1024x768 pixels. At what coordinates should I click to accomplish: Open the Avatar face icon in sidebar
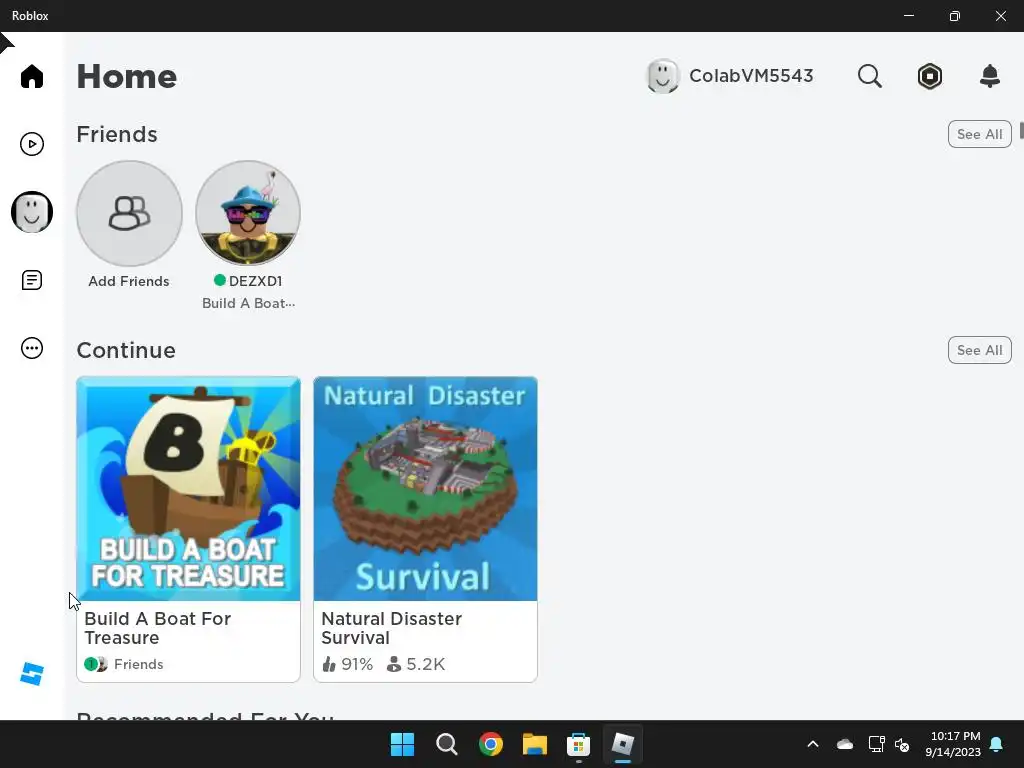click(x=31, y=212)
